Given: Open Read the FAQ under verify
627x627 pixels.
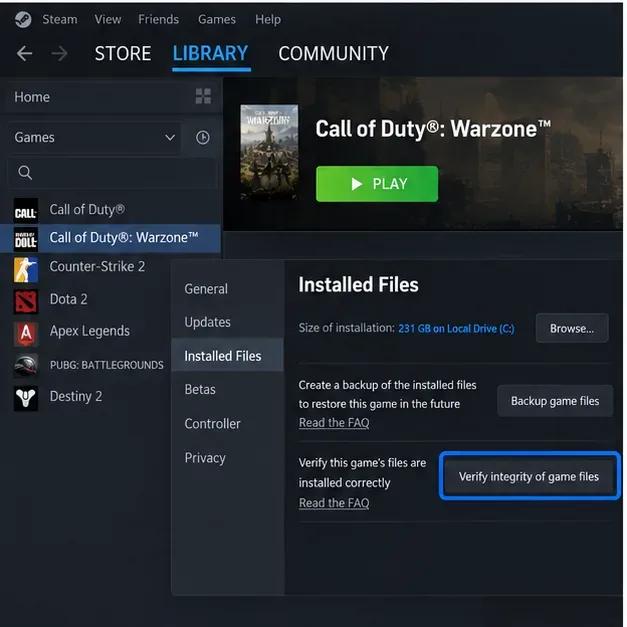Looking at the screenshot, I should tap(334, 503).
